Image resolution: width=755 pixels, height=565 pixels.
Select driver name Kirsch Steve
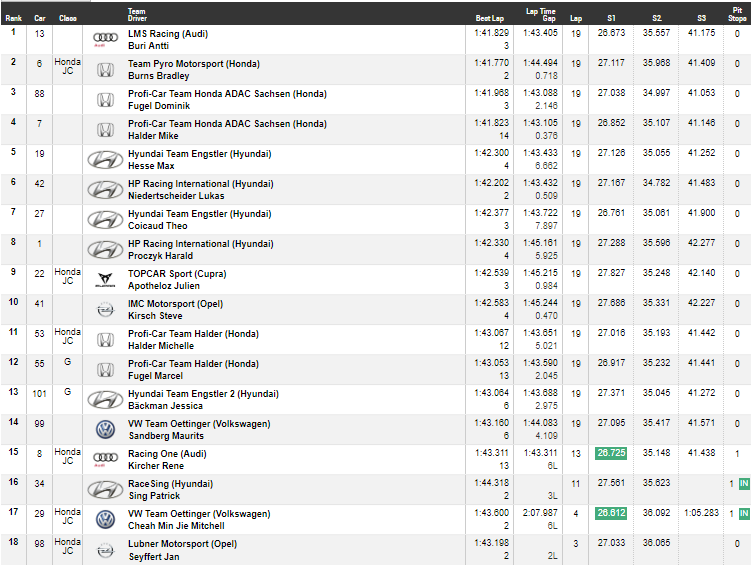click(155, 316)
